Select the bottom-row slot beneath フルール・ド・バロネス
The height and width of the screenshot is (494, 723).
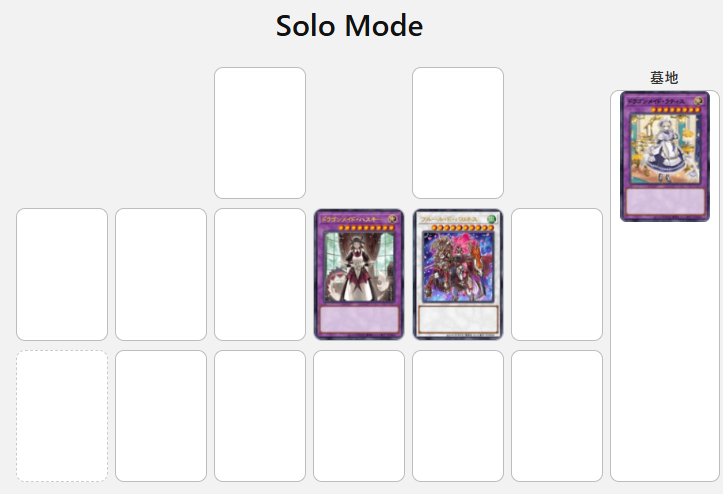click(458, 416)
